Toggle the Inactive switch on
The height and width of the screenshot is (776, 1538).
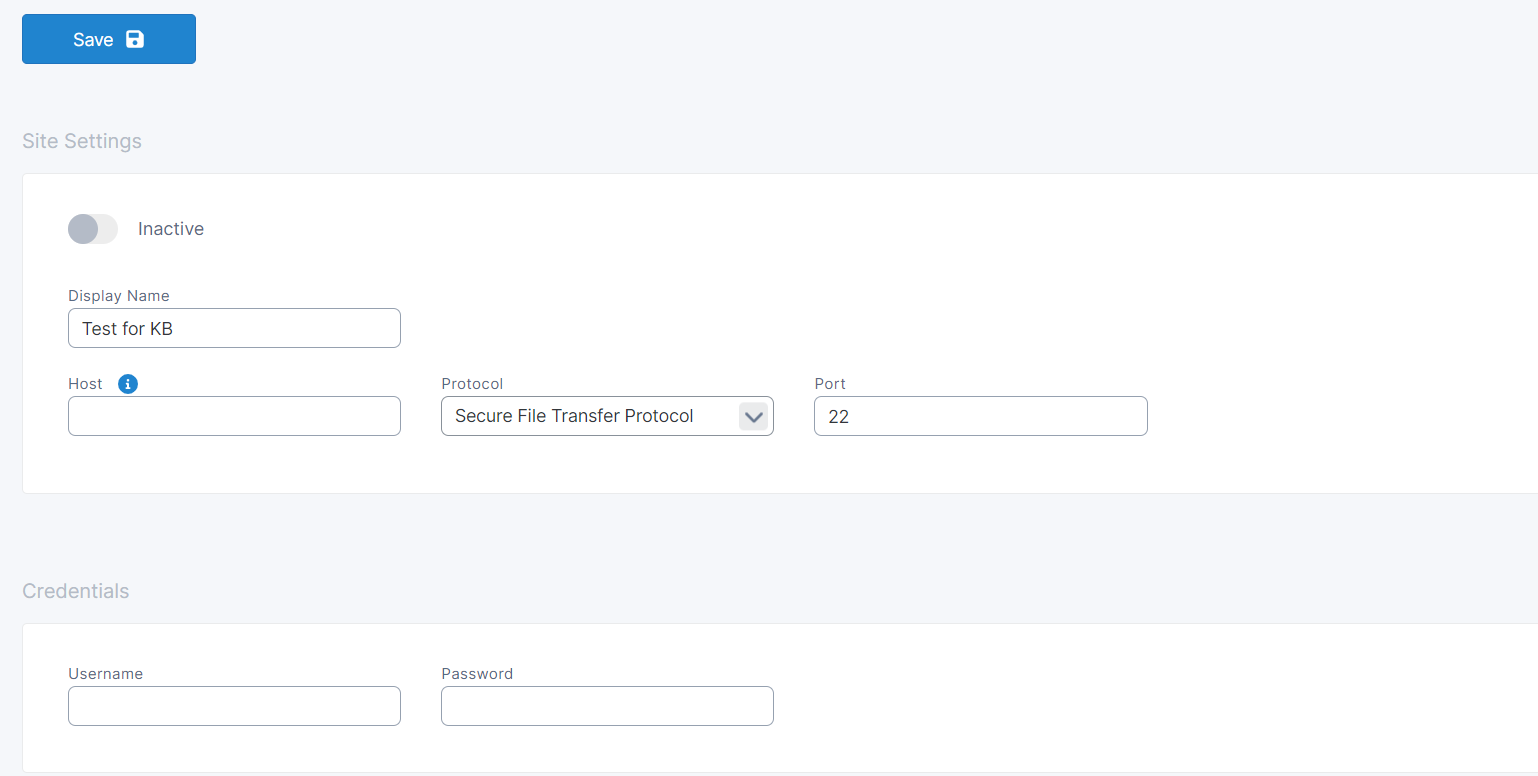pyautogui.click(x=93, y=229)
